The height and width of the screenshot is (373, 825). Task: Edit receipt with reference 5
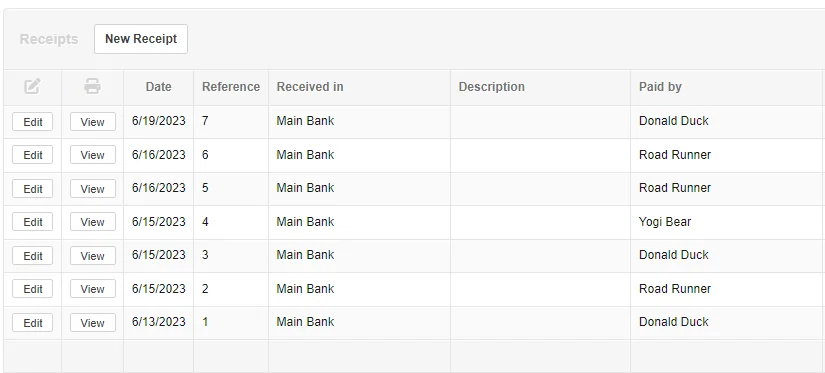click(33, 188)
